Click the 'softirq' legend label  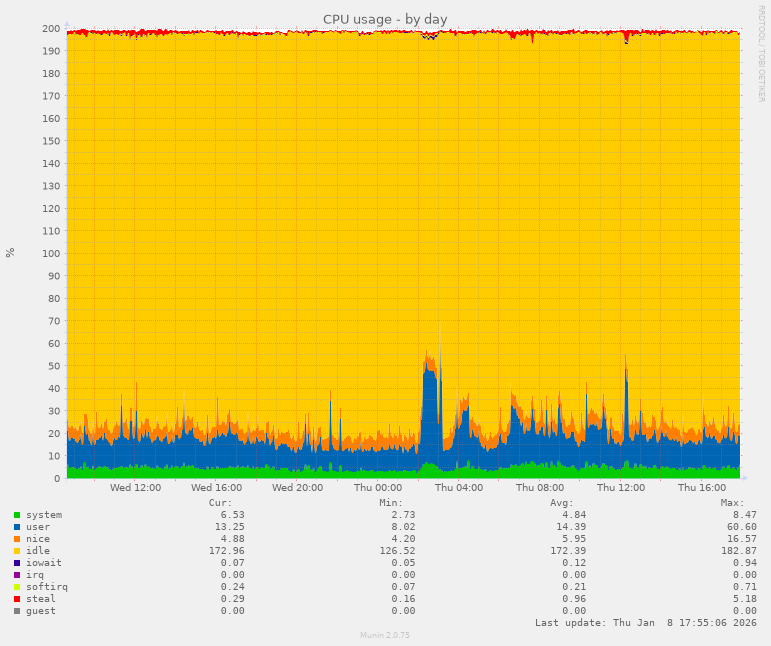(47, 587)
